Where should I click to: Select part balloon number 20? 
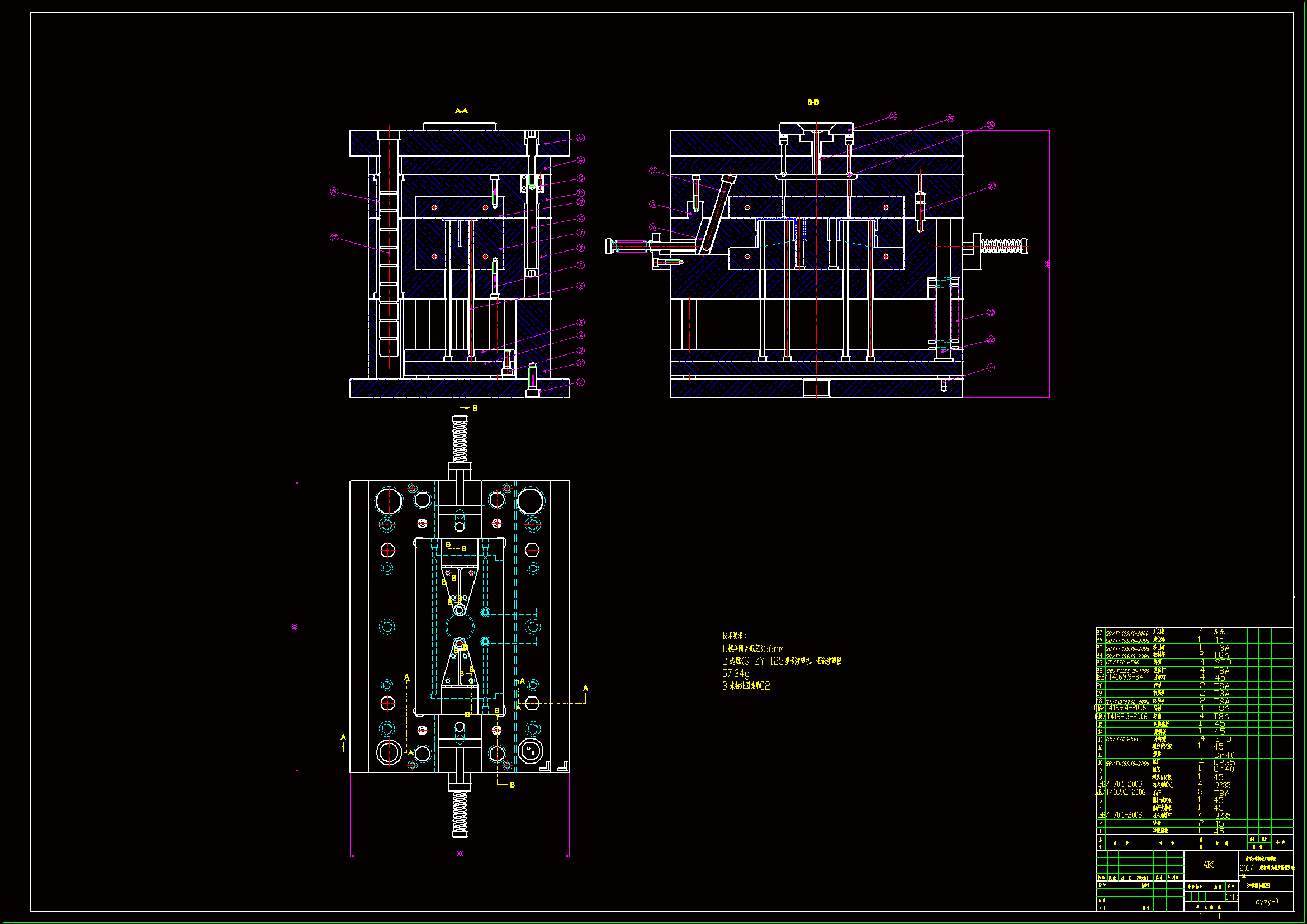click(x=653, y=227)
